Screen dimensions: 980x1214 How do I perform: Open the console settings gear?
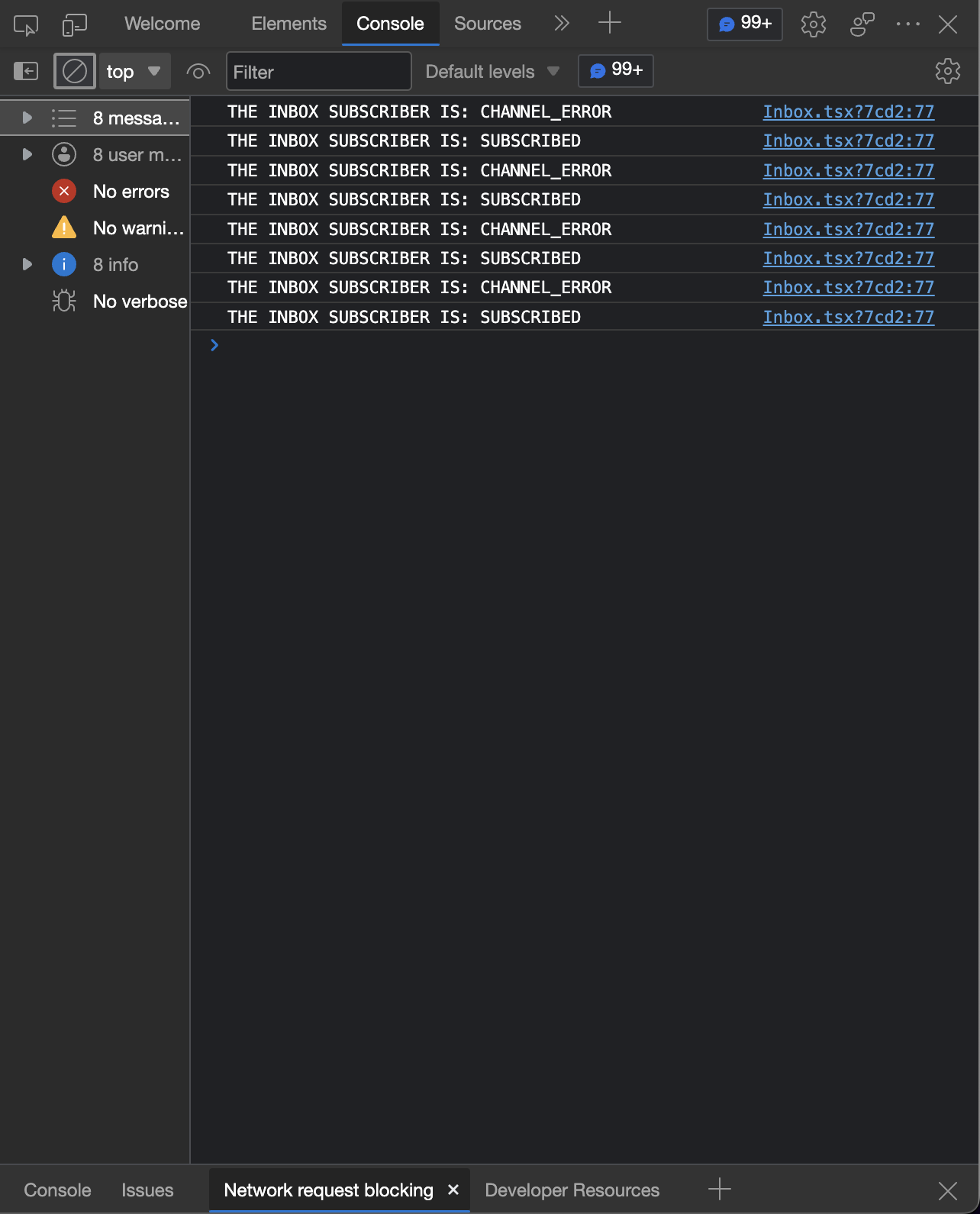coord(946,70)
